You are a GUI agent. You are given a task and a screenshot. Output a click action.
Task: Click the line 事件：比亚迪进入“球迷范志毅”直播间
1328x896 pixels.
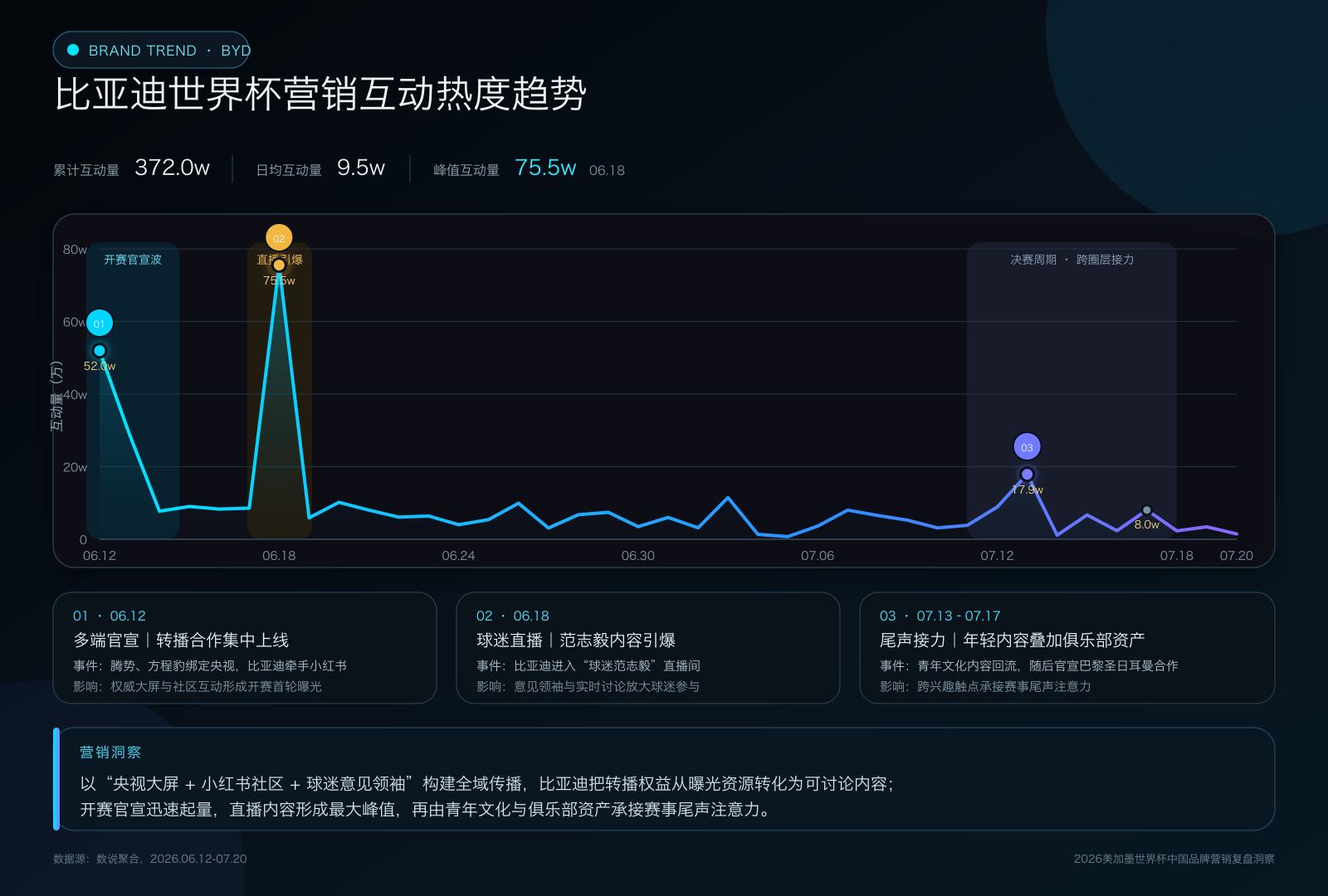[x=588, y=665]
